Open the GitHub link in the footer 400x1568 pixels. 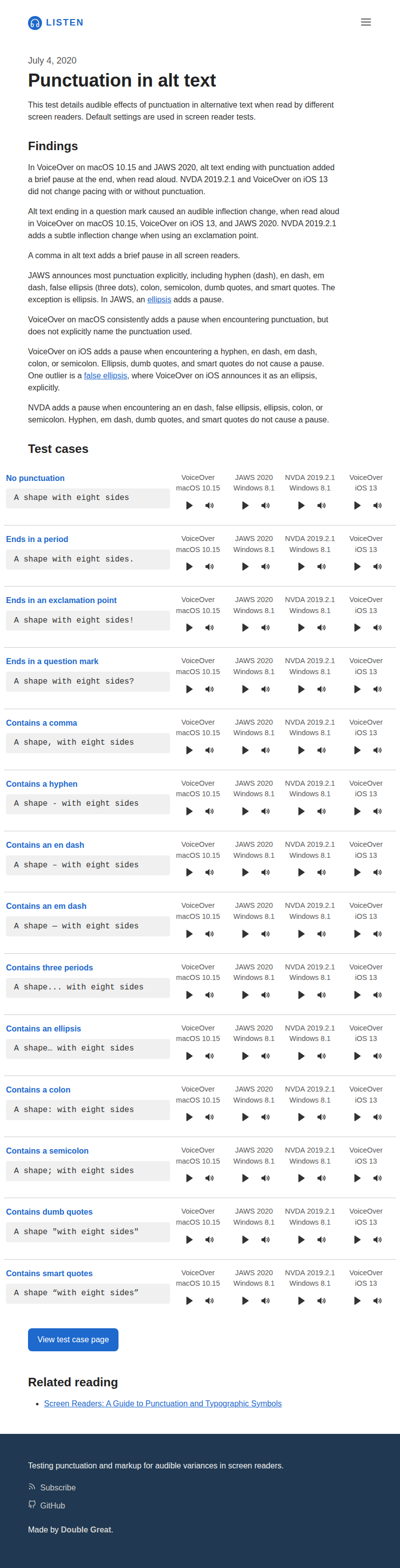click(x=52, y=1505)
